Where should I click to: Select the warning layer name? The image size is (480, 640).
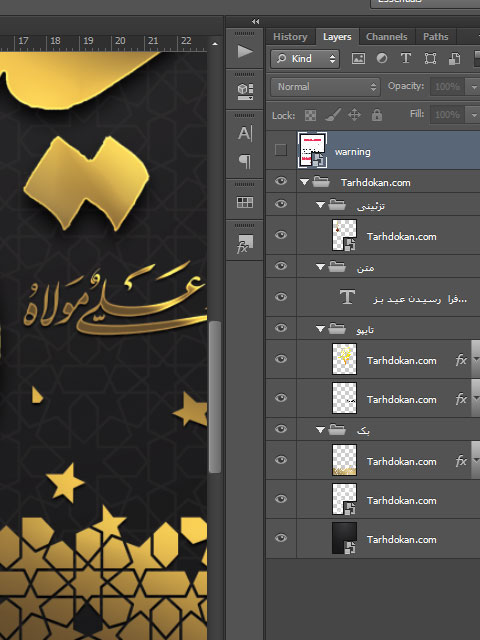(x=353, y=152)
